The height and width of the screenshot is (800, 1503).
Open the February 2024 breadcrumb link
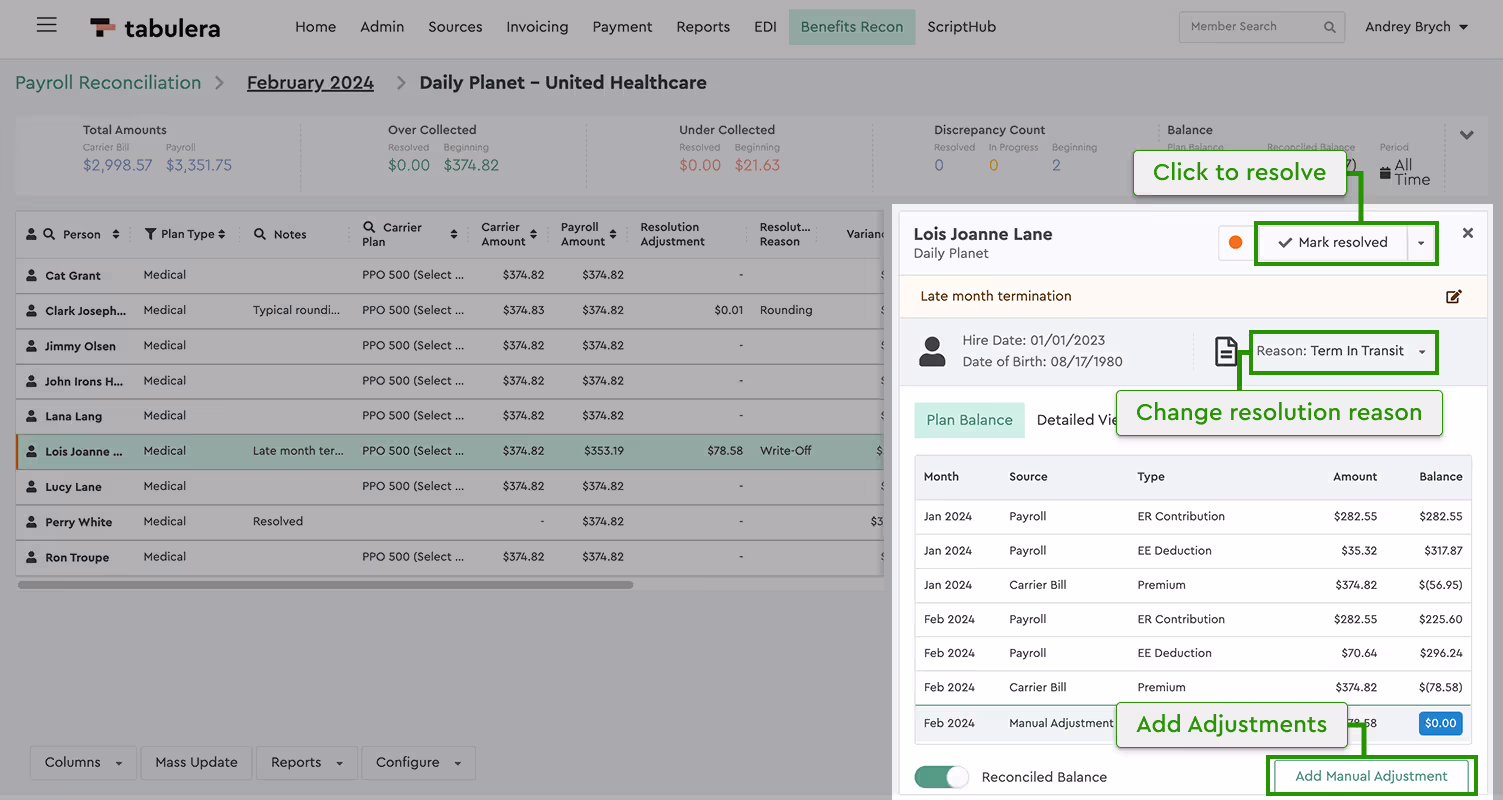pos(310,83)
